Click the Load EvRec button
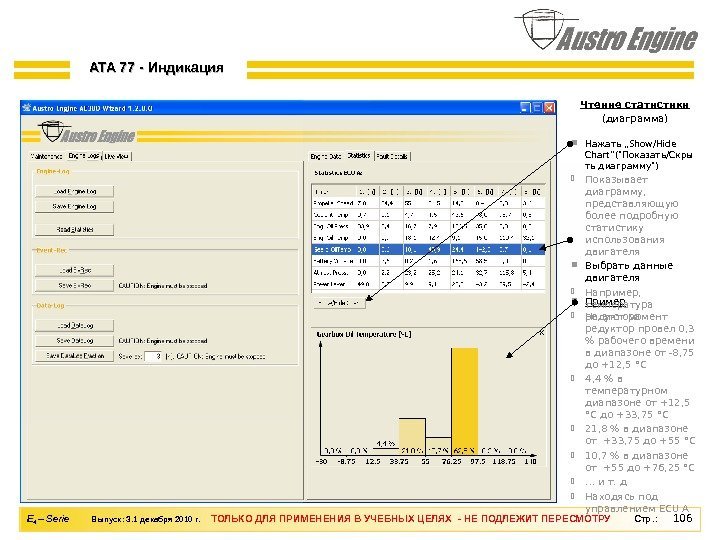720x540 pixels. click(74, 270)
